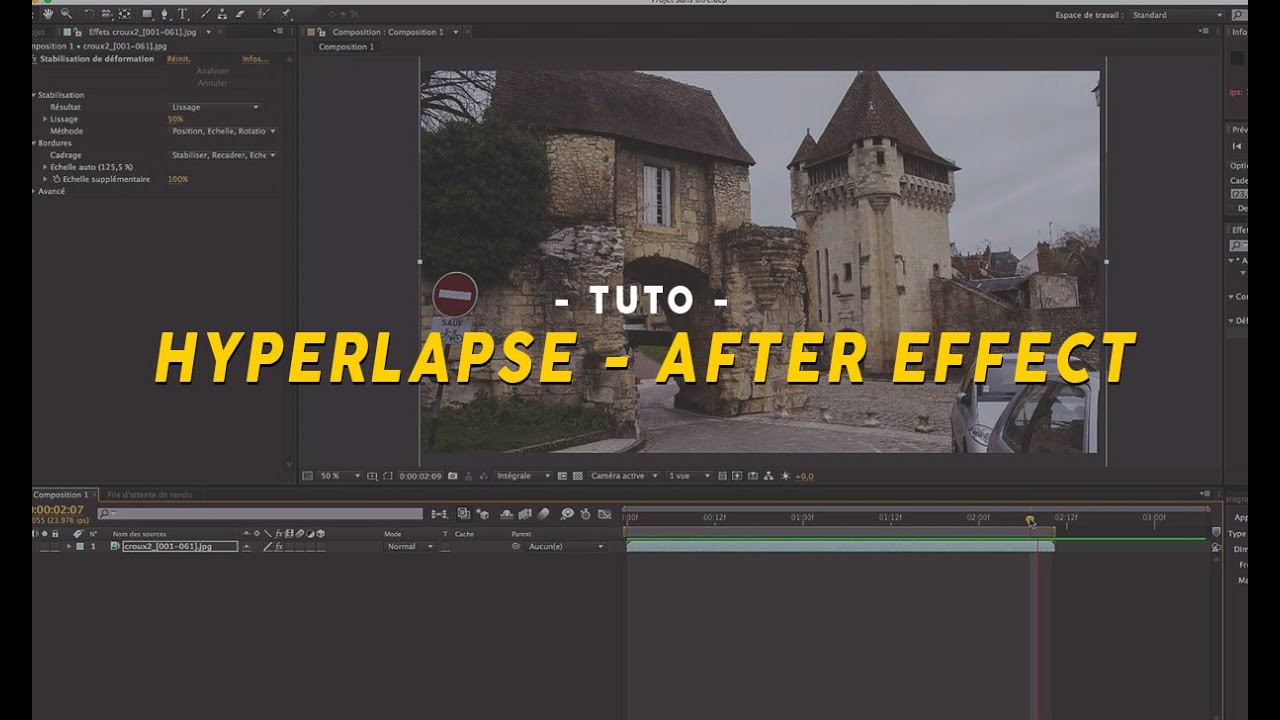
Task: Open the Standard workspace dropdown
Action: [x=1177, y=15]
